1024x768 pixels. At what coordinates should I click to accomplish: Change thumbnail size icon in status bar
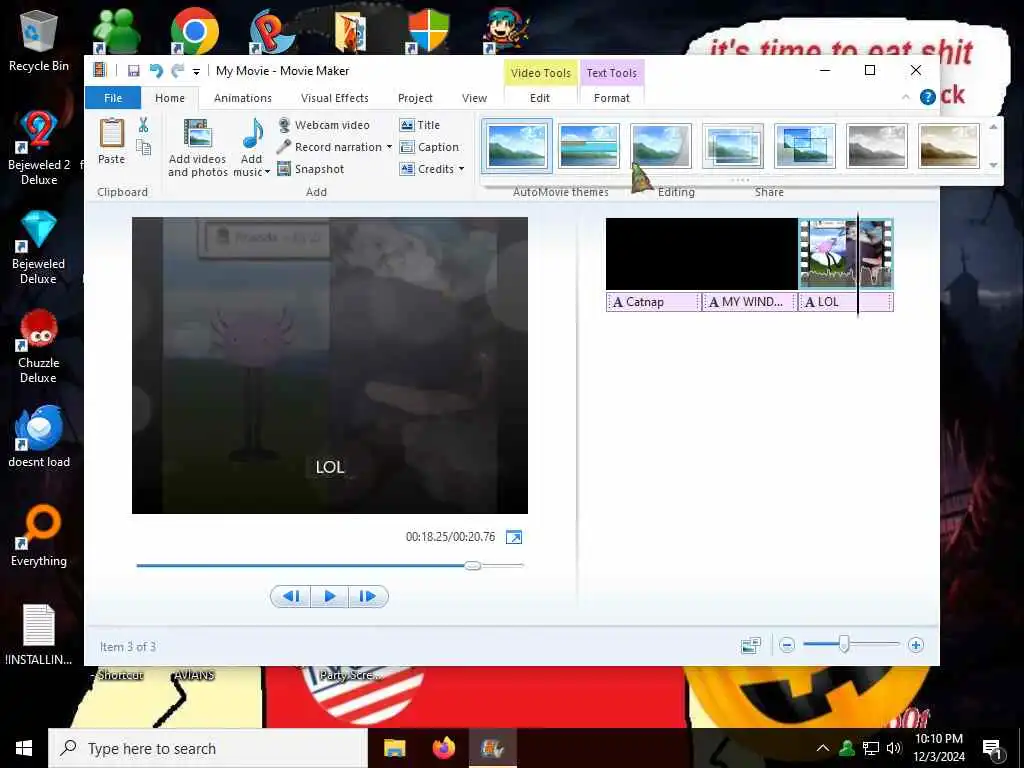tap(751, 646)
